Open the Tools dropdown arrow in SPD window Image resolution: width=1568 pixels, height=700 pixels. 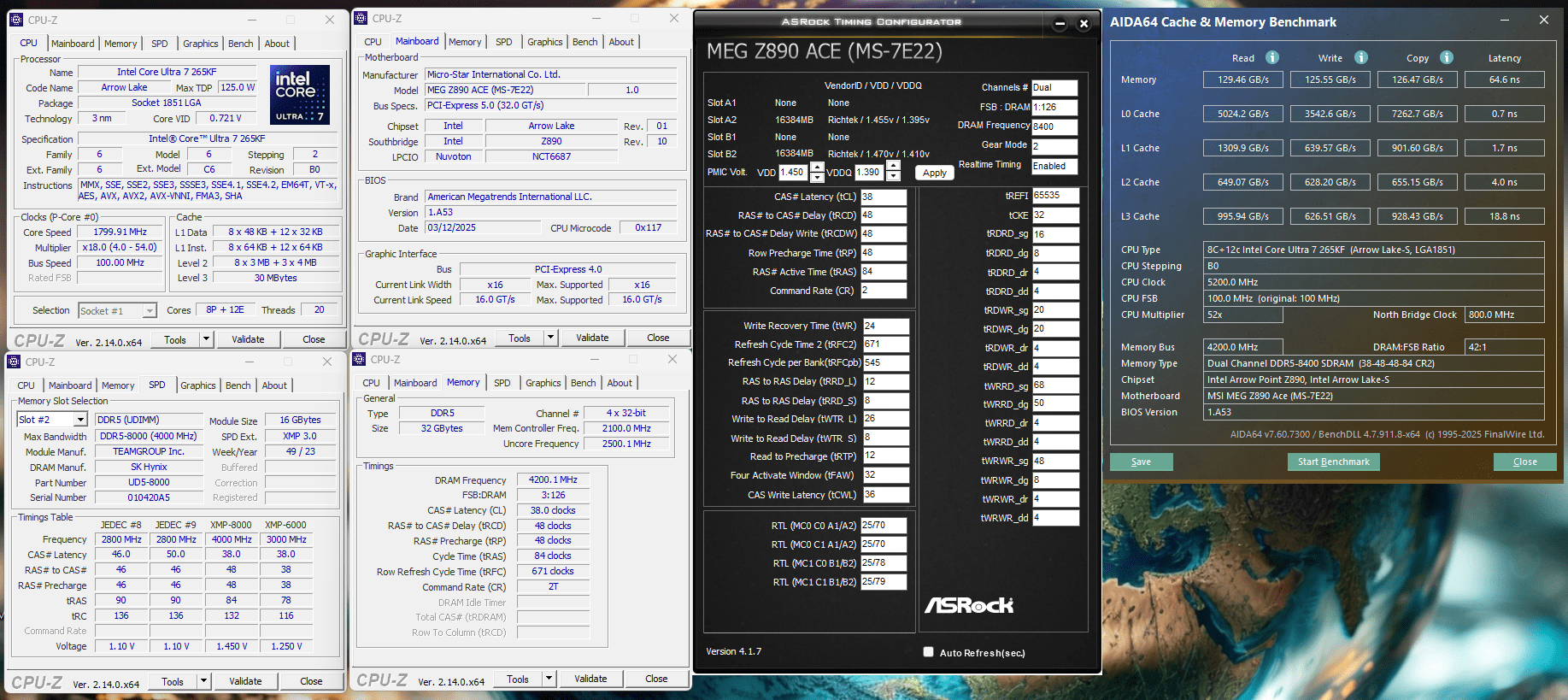[203, 681]
